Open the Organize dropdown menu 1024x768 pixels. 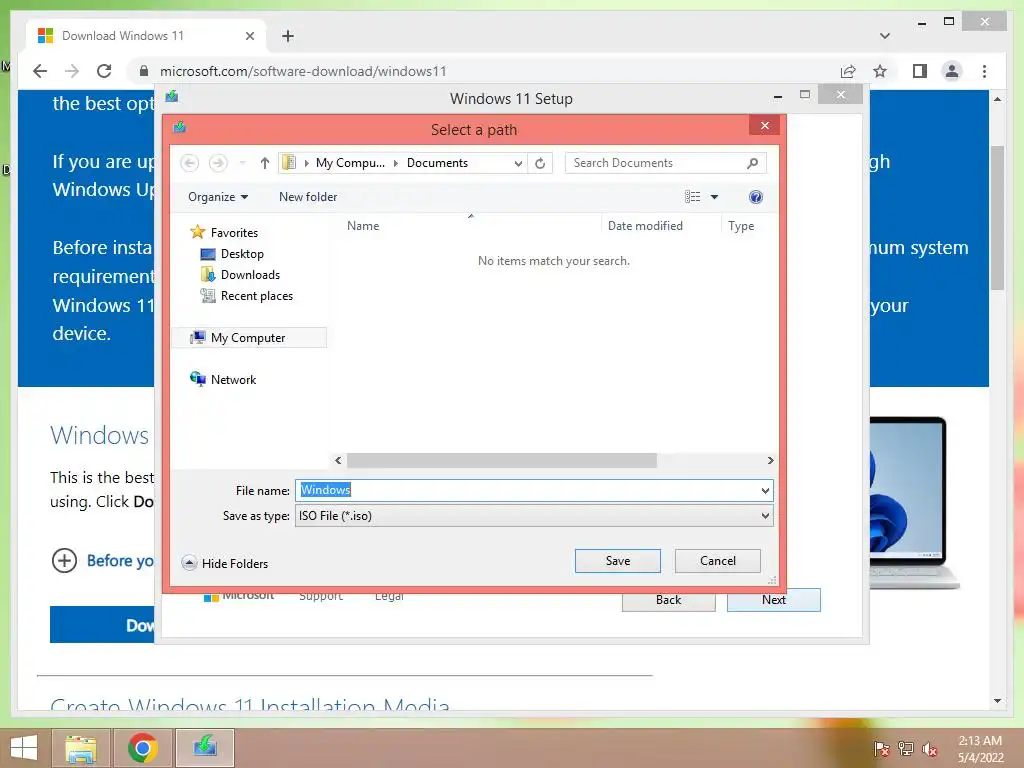218,197
